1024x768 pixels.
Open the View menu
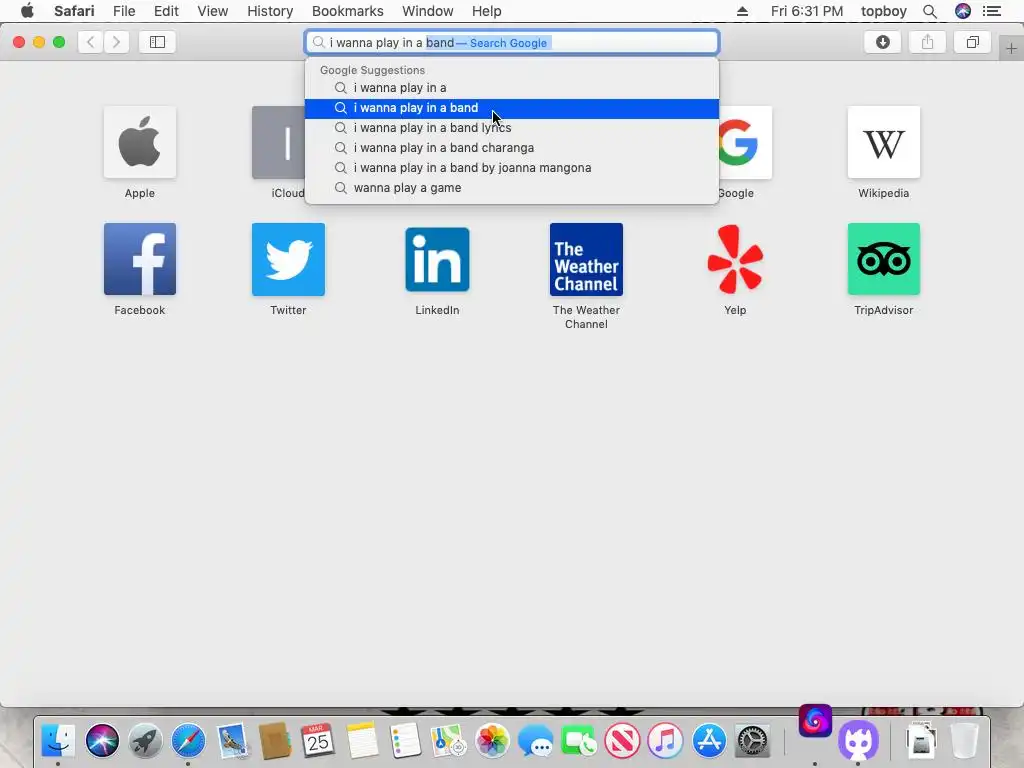point(213,11)
